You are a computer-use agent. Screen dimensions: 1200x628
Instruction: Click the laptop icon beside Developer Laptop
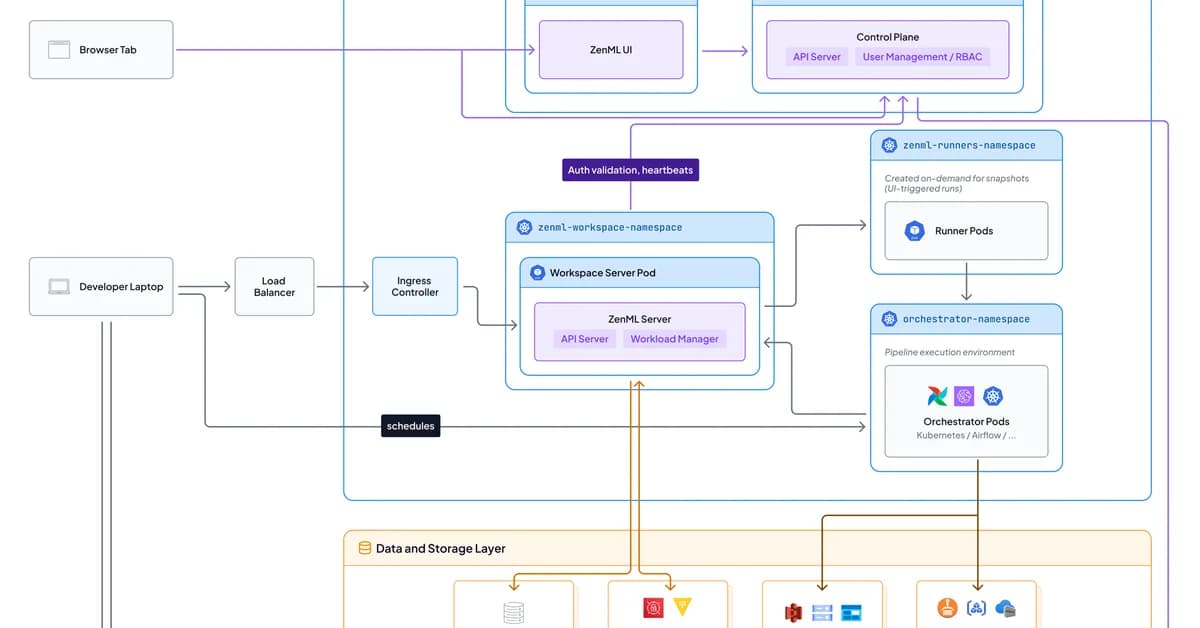(59, 287)
